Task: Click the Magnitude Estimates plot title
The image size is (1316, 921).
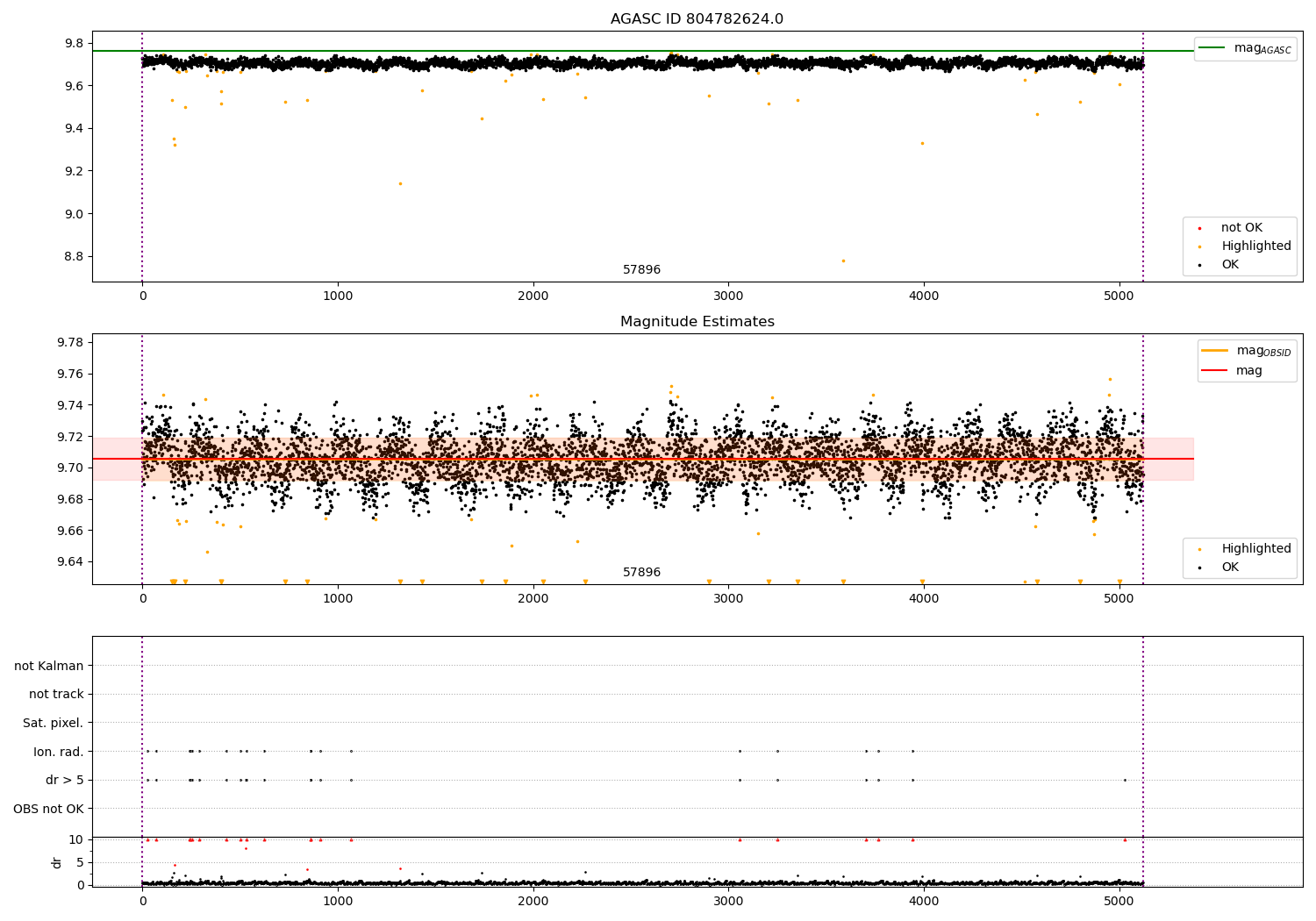Action: (x=697, y=322)
